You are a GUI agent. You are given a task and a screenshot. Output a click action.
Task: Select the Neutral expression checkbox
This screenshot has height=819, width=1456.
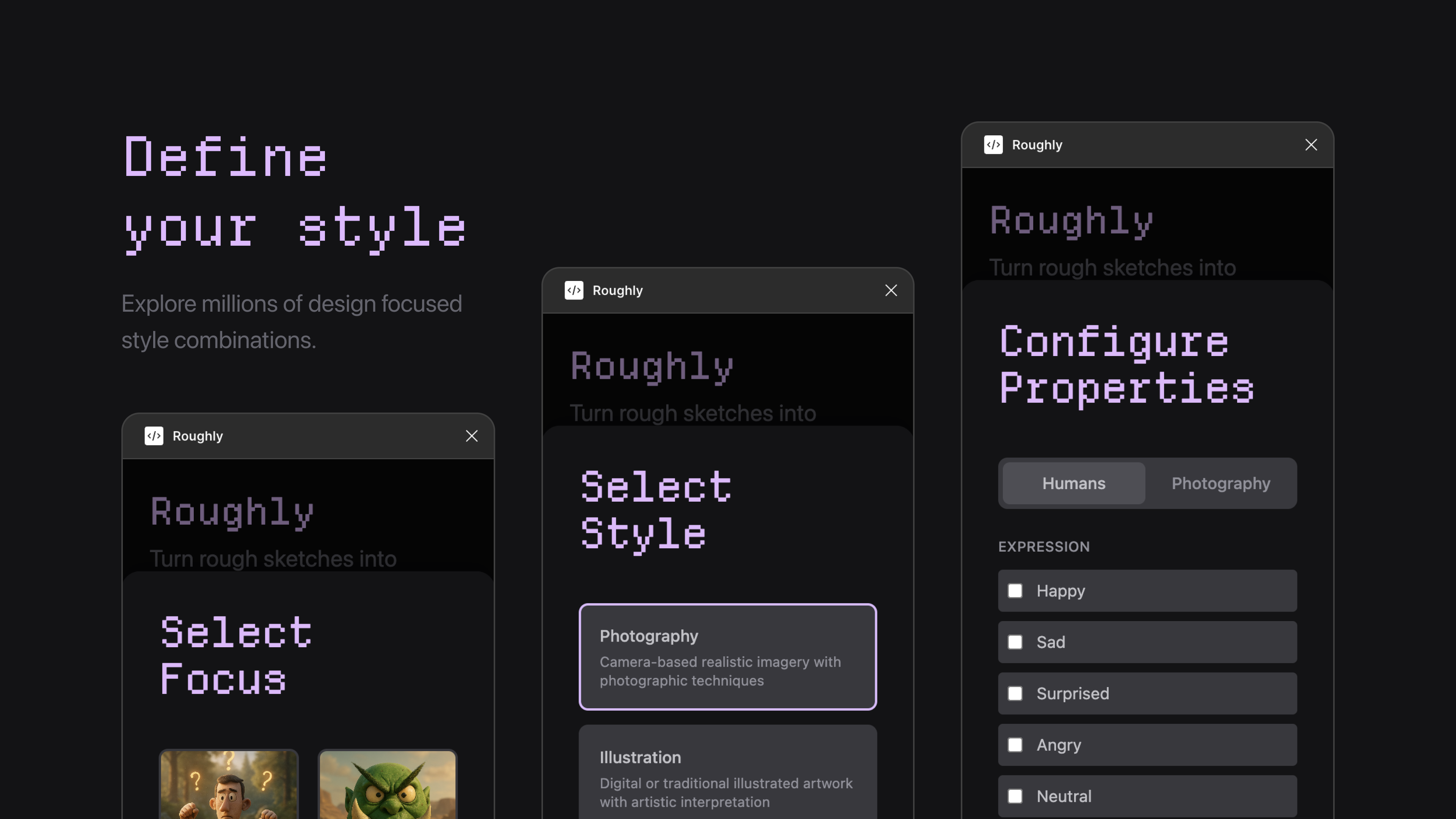point(1015,796)
